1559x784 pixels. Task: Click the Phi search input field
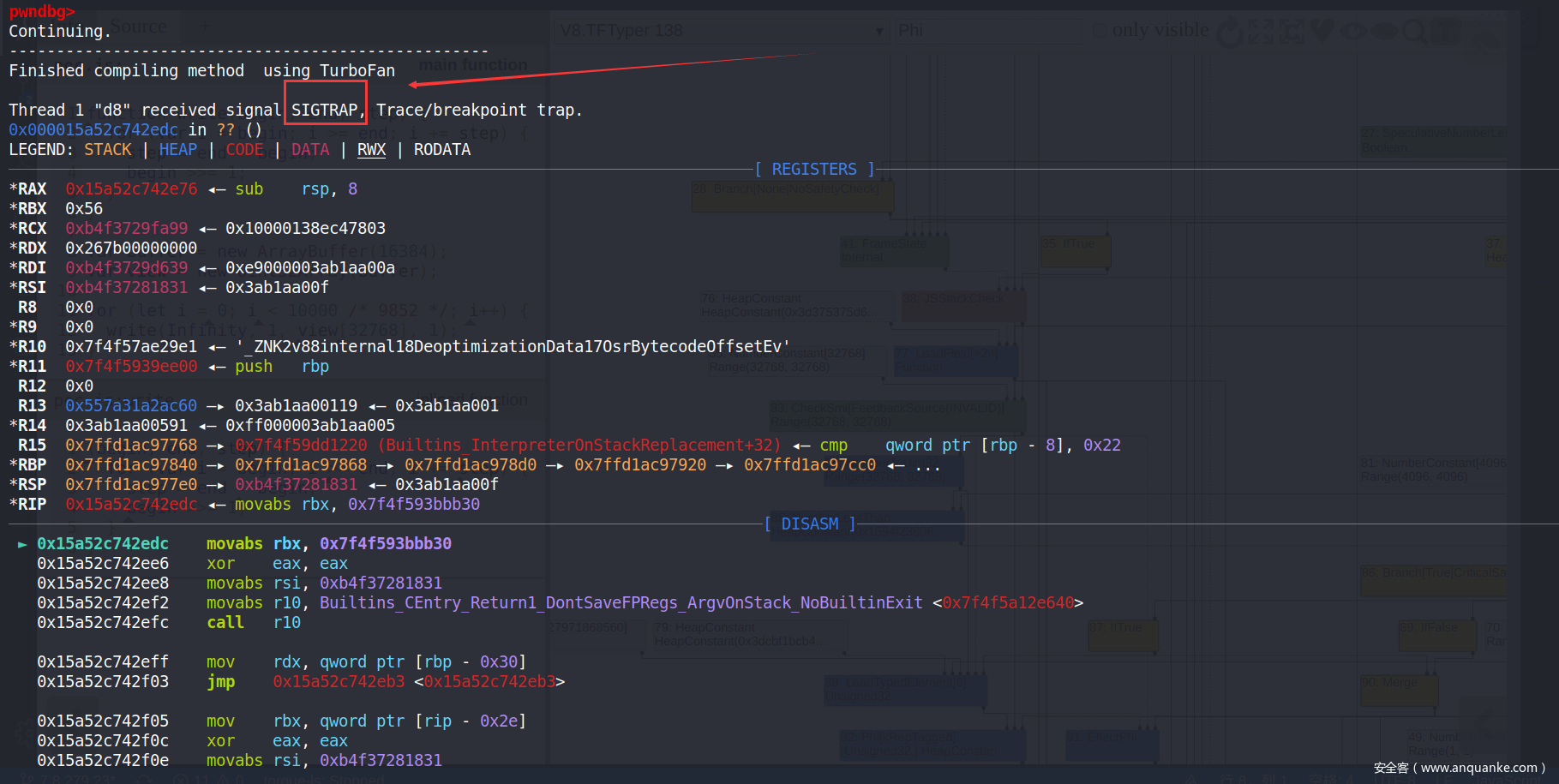pos(986,31)
